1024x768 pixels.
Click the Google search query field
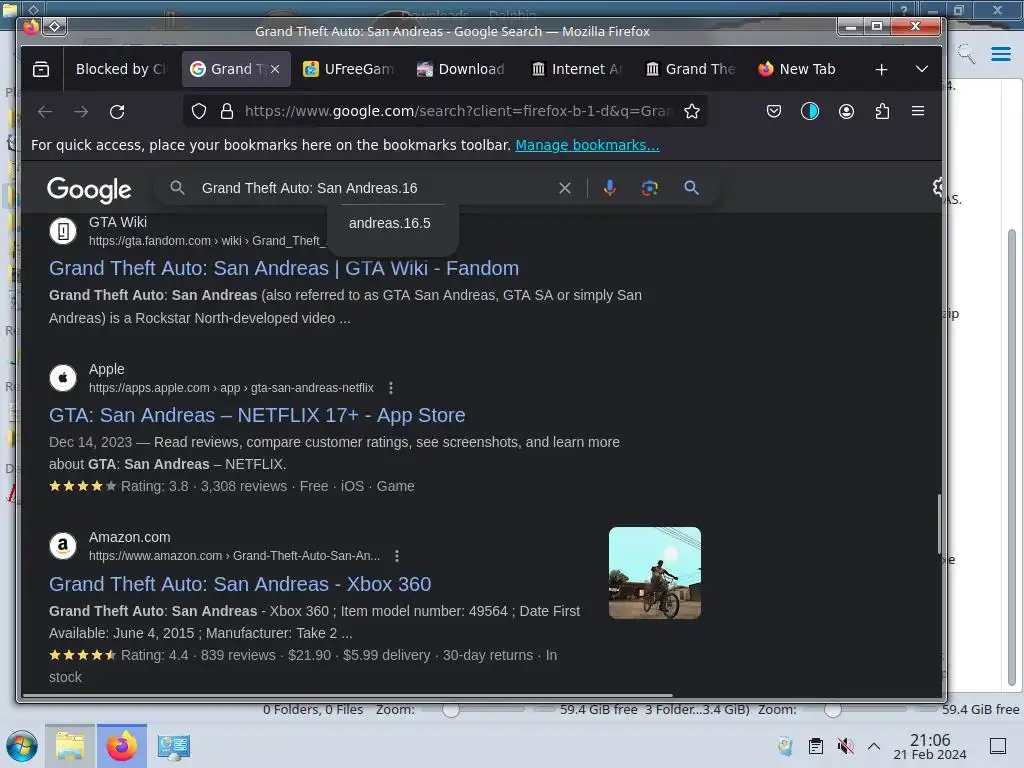pos(374,188)
